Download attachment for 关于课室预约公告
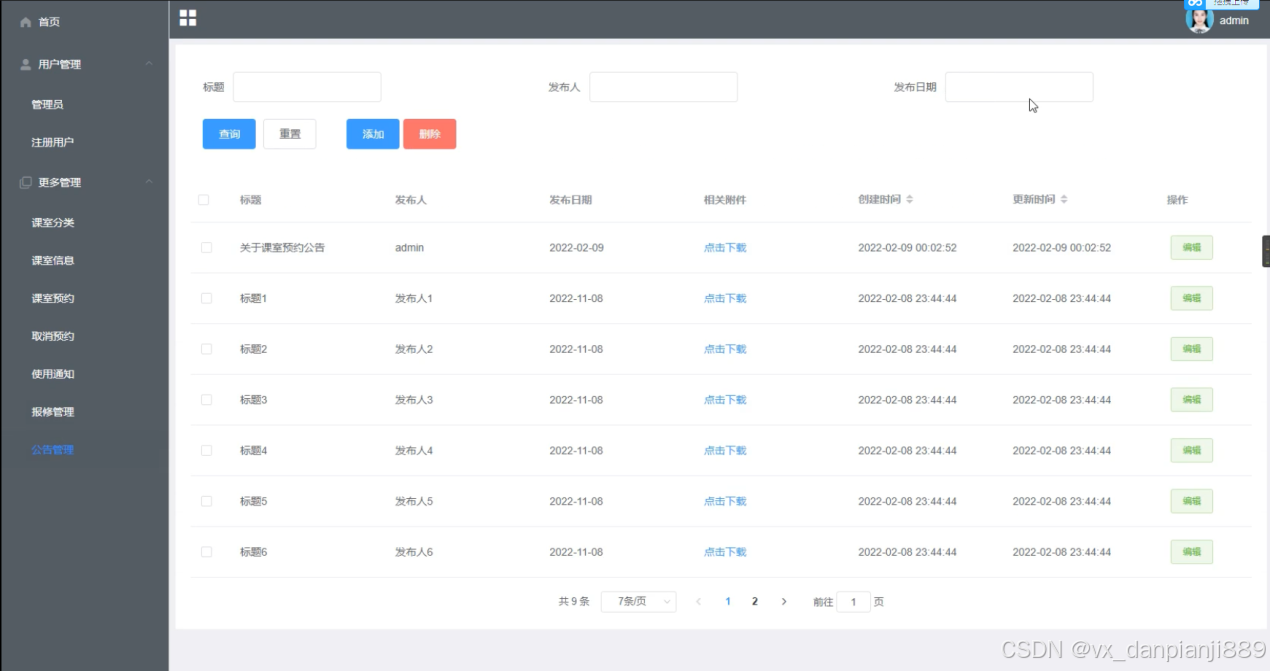Viewport: 1270px width, 671px height. click(x=725, y=247)
